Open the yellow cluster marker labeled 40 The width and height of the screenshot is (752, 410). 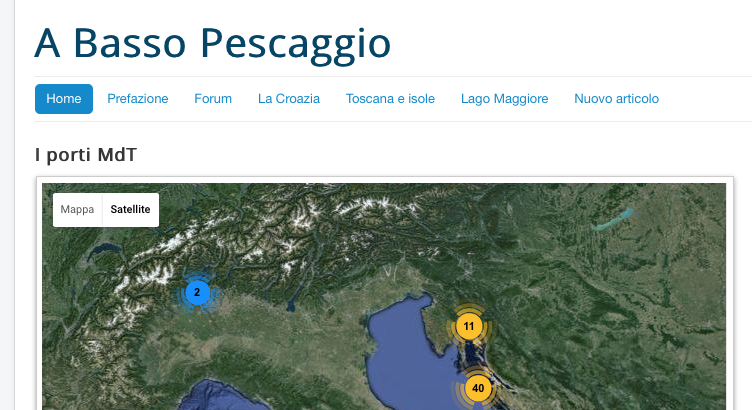(478, 388)
